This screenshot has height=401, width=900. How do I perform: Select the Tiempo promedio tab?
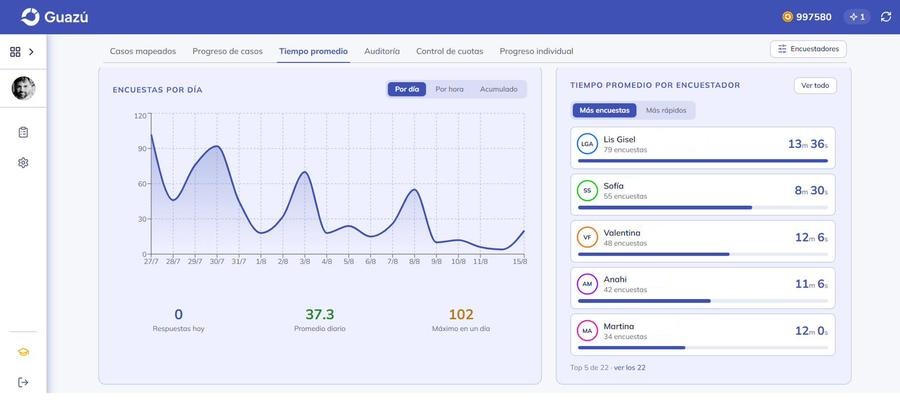coord(313,51)
